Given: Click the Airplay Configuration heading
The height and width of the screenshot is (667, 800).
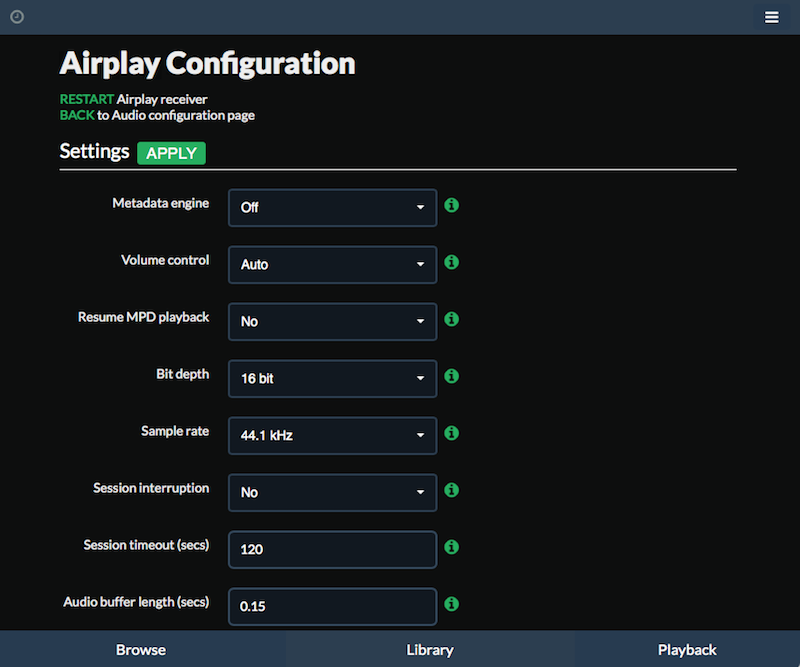Looking at the screenshot, I should pyautogui.click(x=207, y=63).
